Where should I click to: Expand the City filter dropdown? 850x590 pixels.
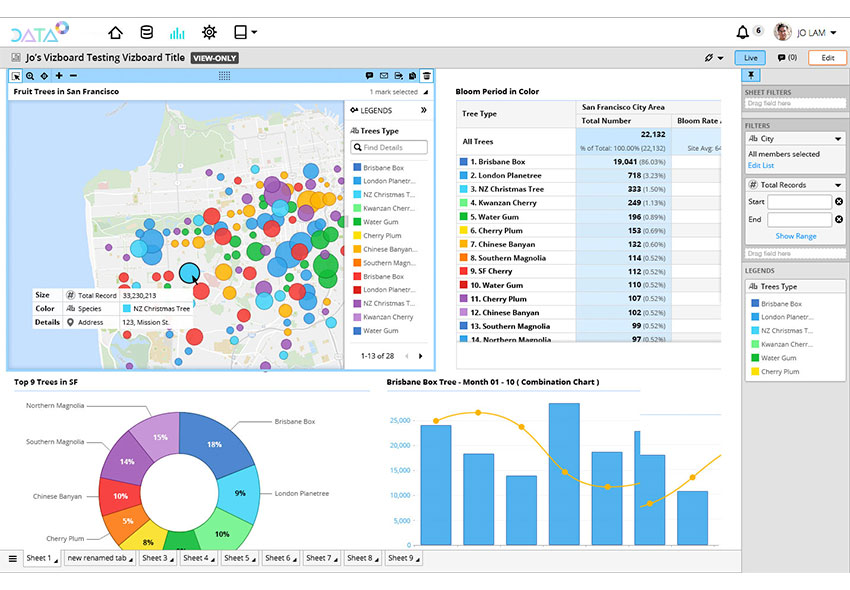837,139
